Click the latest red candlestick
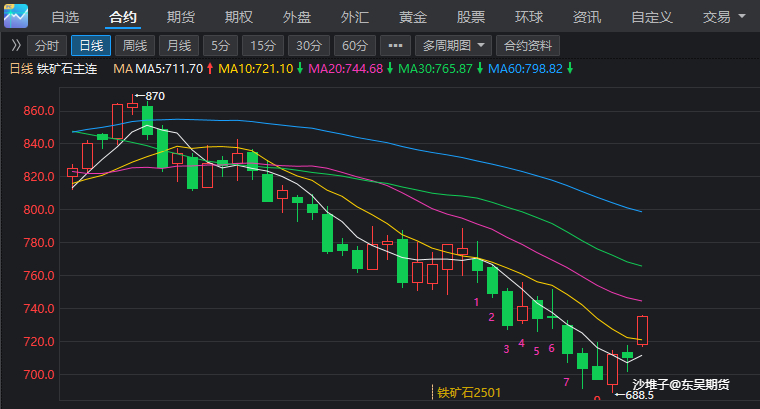The width and height of the screenshot is (760, 409). [643, 330]
